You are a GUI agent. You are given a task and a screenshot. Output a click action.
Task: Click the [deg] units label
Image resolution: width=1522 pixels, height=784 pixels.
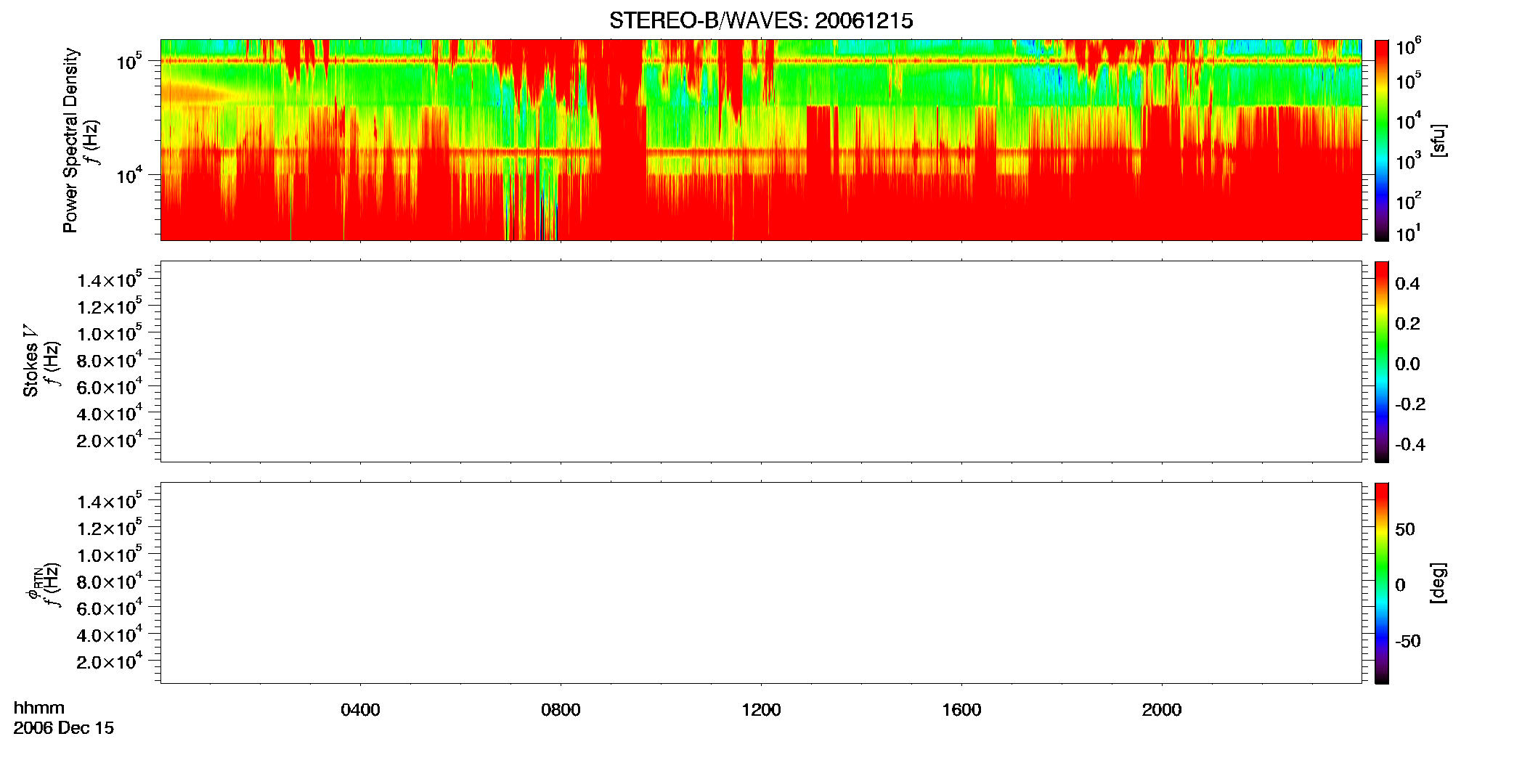(1438, 583)
